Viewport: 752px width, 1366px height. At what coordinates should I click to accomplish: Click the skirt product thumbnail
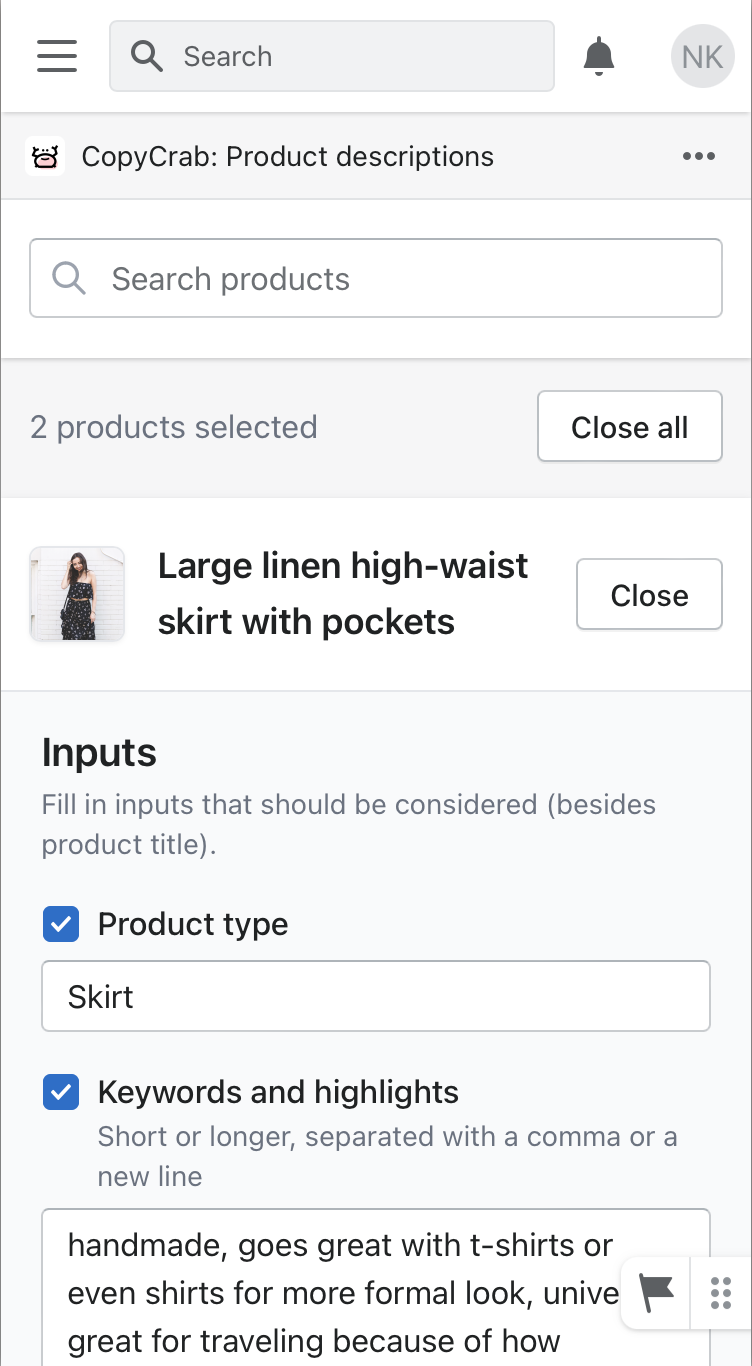77,594
